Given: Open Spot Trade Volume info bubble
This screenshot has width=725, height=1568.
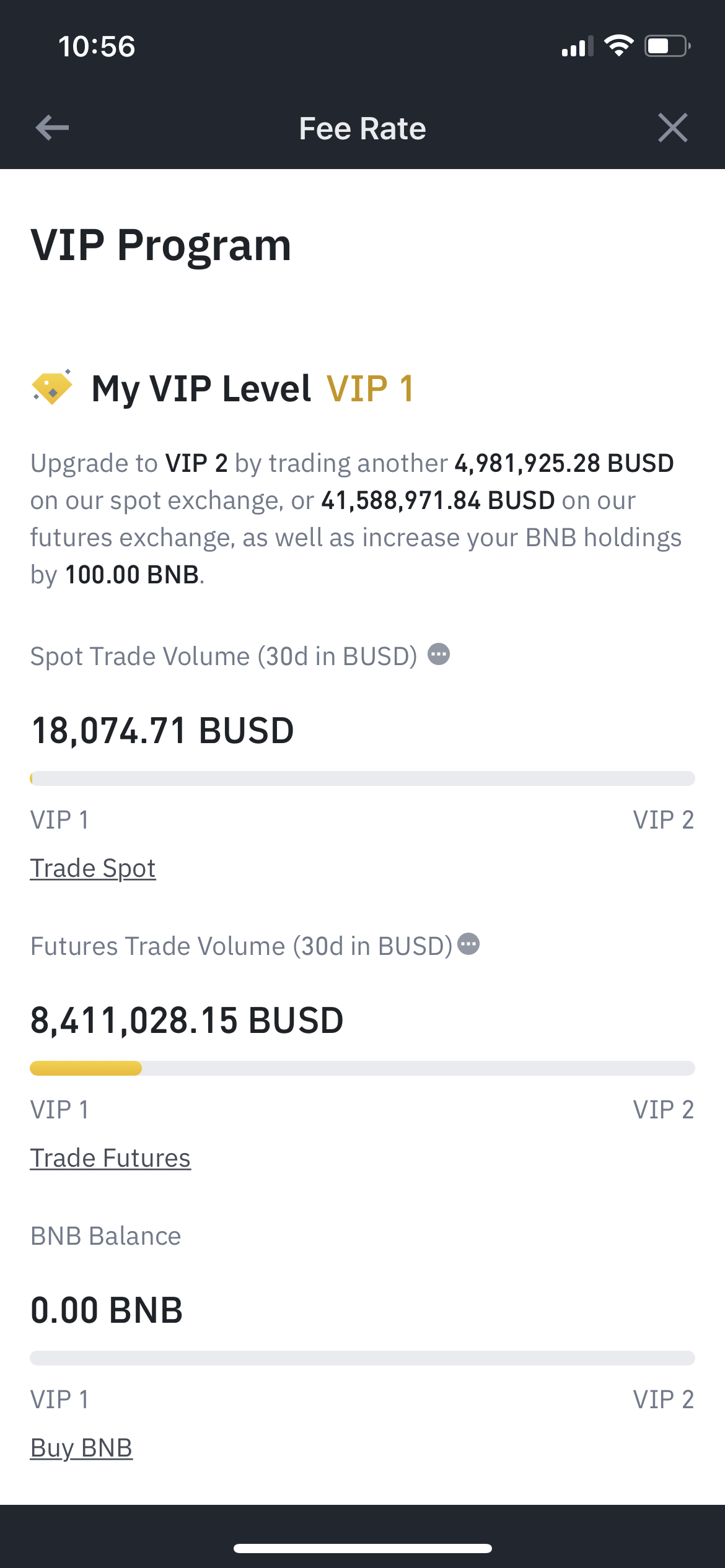Looking at the screenshot, I should 439,655.
